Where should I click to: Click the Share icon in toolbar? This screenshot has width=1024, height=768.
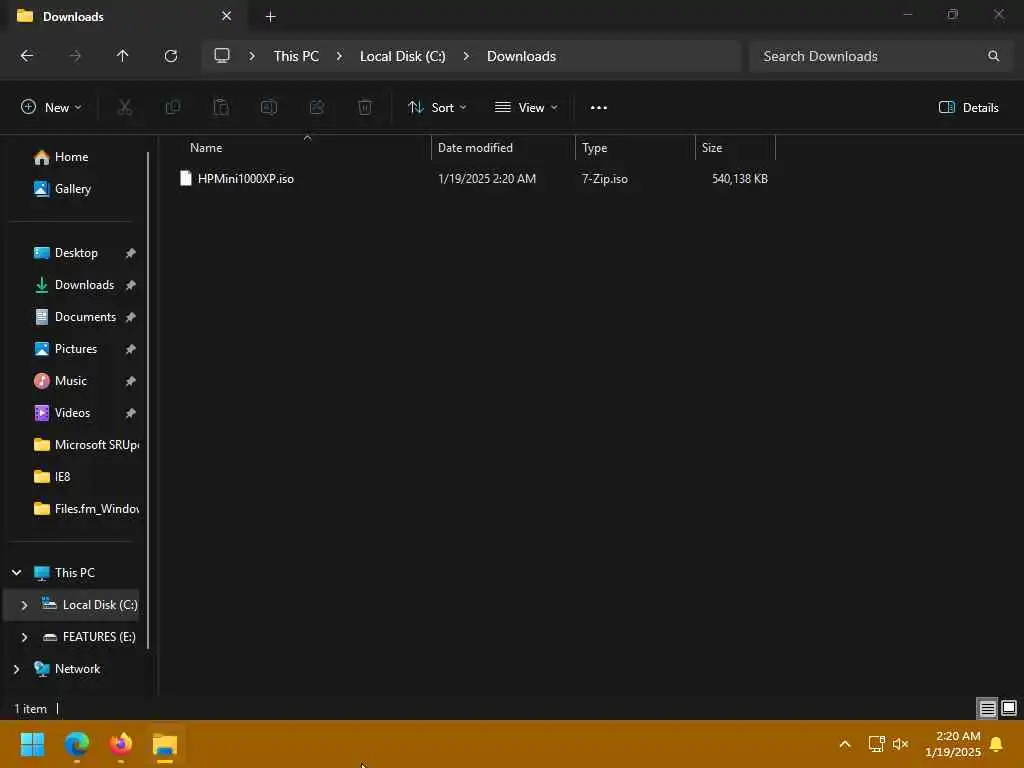317,107
